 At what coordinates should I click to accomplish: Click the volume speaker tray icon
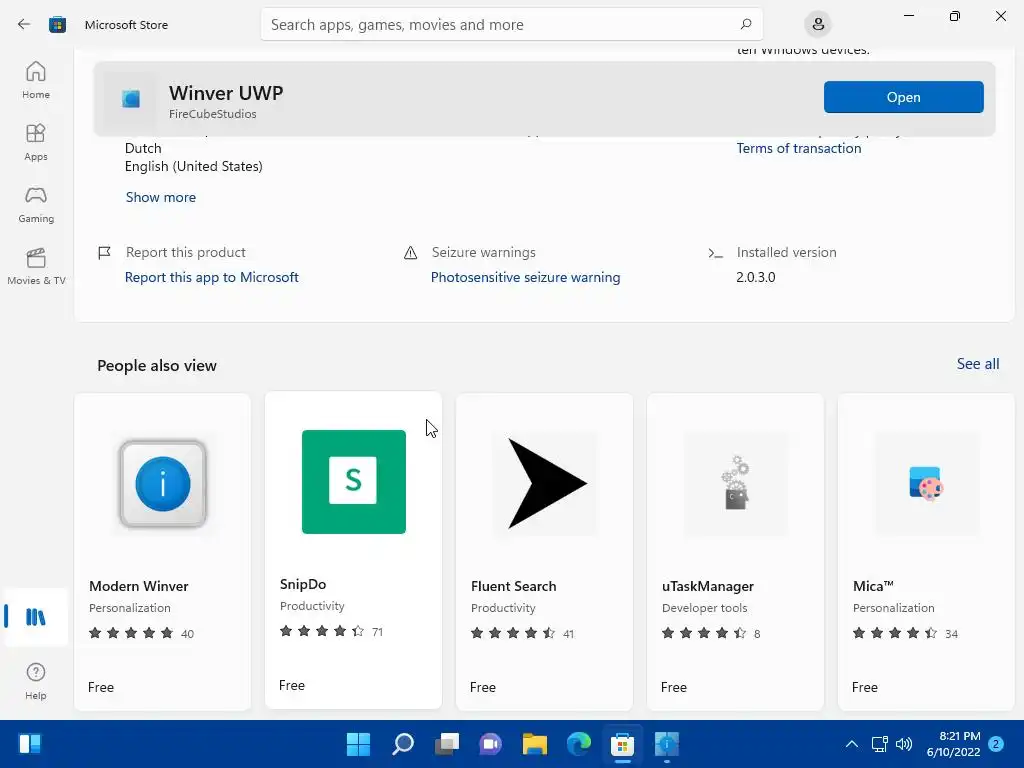pyautogui.click(x=904, y=744)
